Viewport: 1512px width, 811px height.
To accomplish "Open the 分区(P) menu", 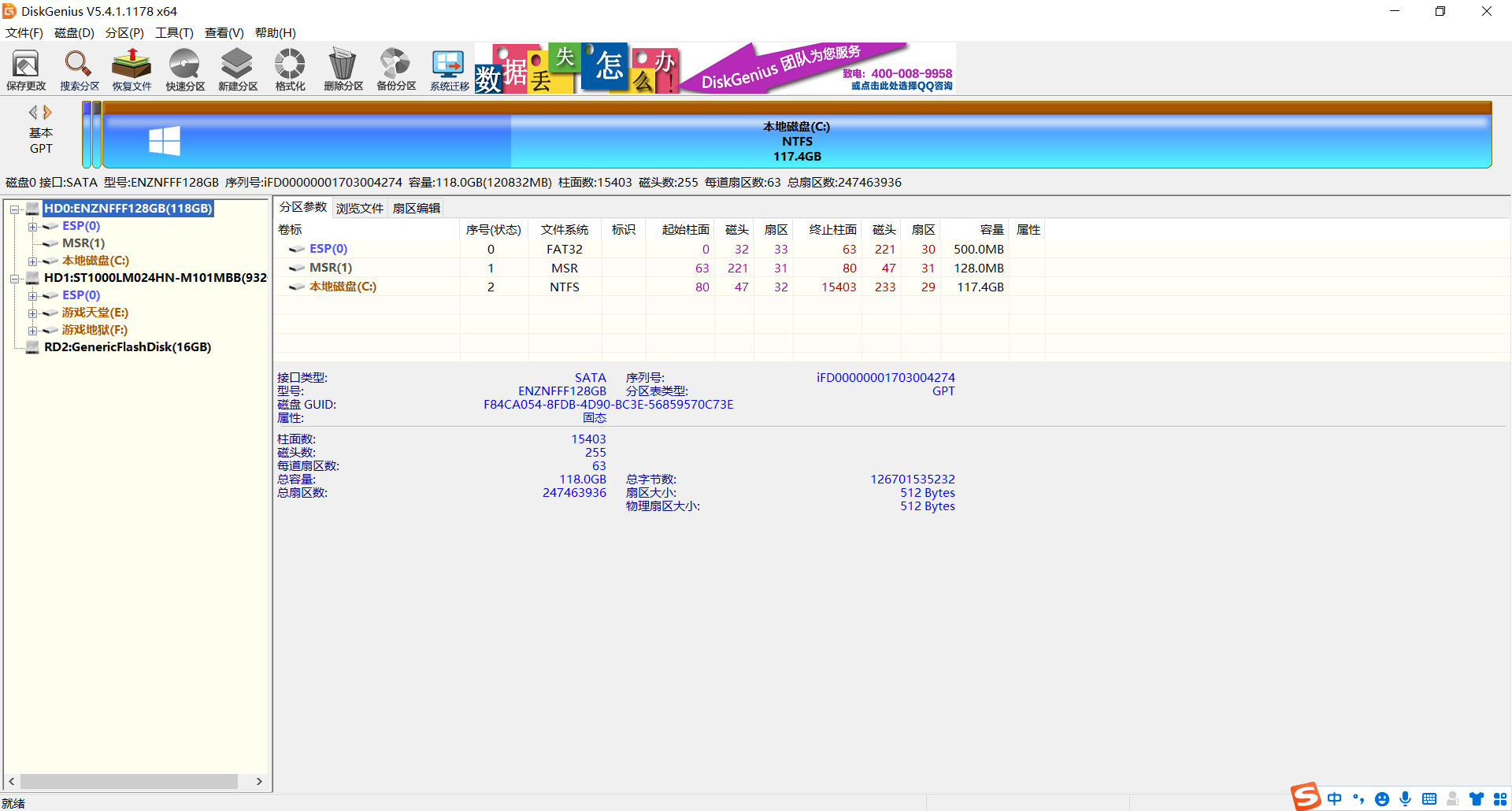I will pyautogui.click(x=124, y=33).
